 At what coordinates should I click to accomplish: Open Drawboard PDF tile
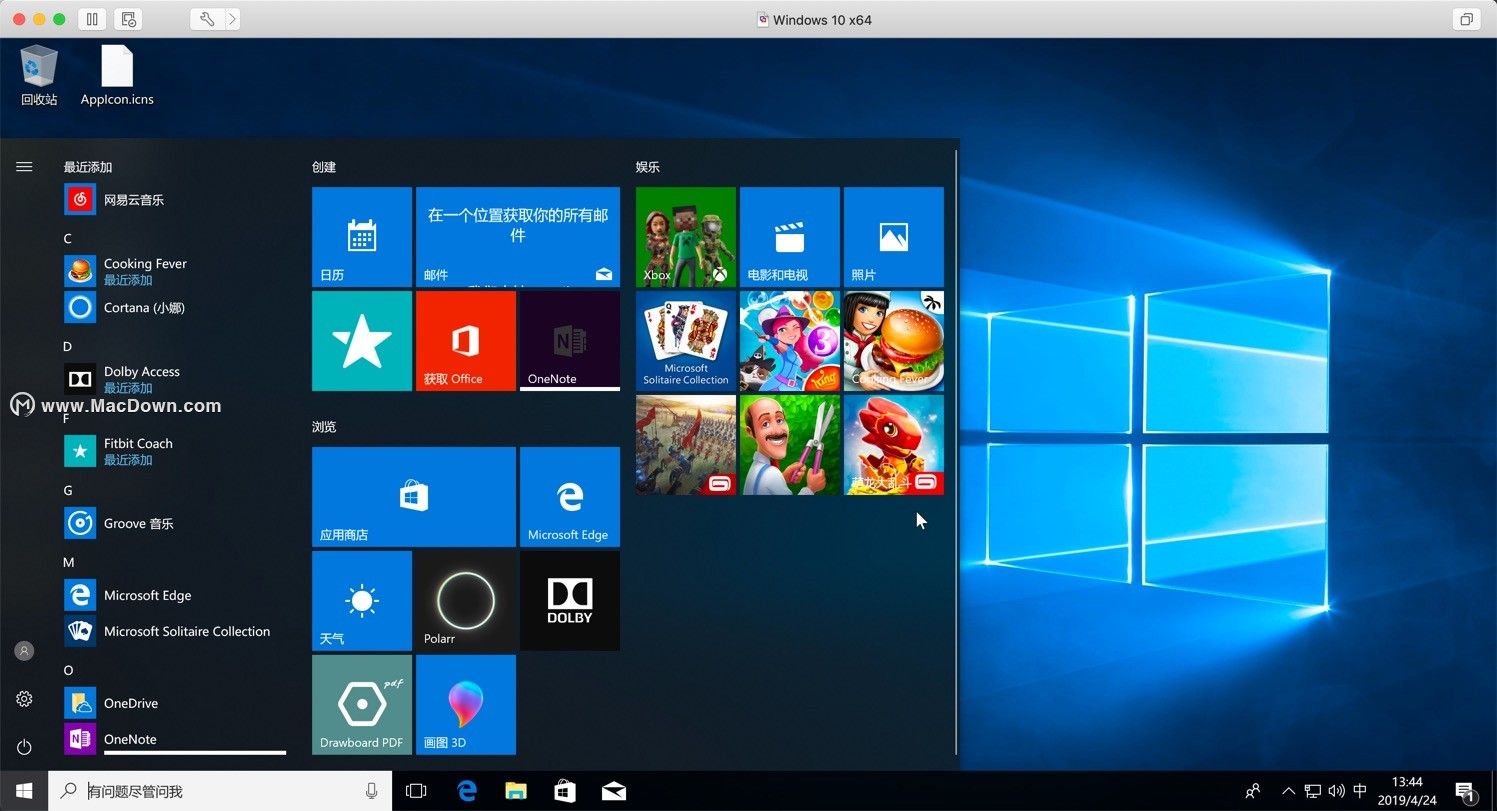(361, 704)
